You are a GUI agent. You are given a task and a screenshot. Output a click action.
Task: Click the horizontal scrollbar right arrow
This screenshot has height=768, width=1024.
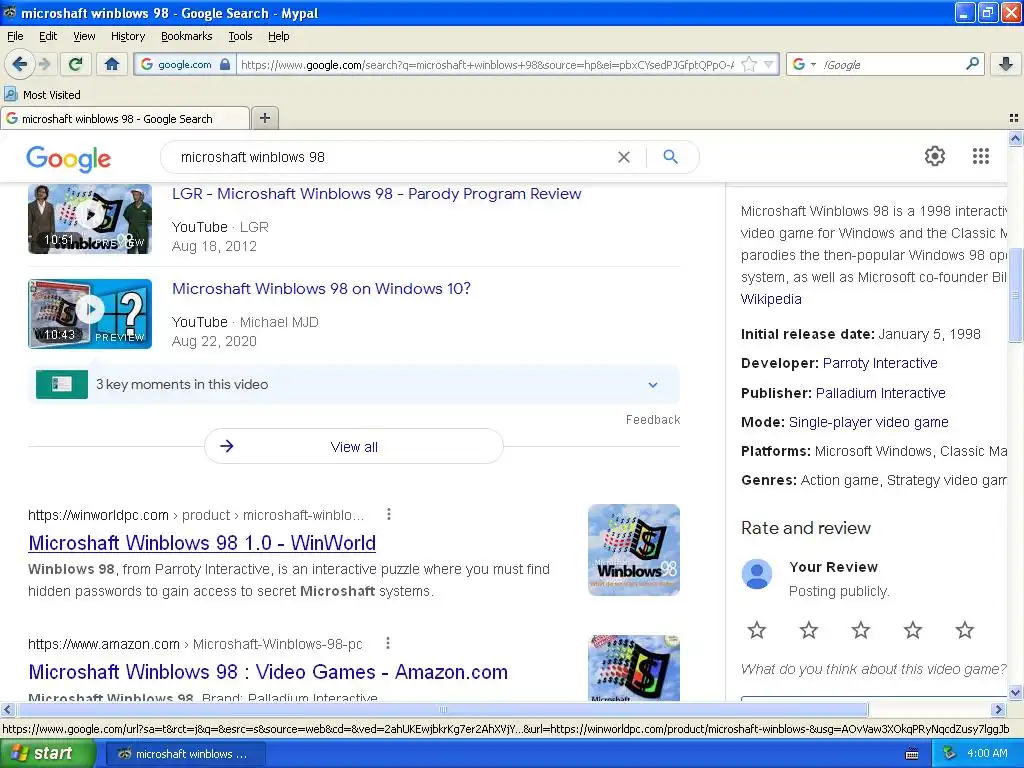click(x=998, y=709)
